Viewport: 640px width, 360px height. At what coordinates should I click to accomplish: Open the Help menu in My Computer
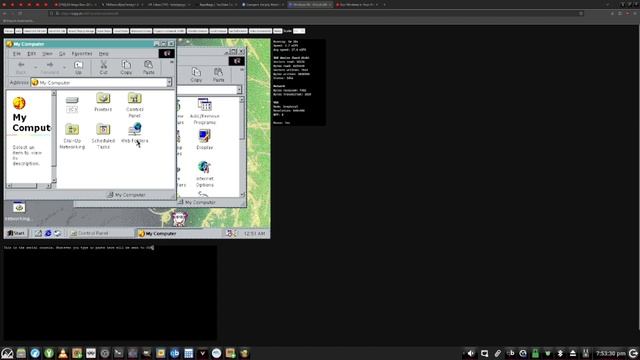click(x=104, y=53)
